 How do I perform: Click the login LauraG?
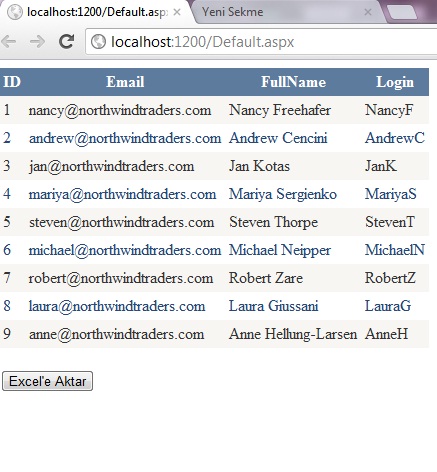388,306
